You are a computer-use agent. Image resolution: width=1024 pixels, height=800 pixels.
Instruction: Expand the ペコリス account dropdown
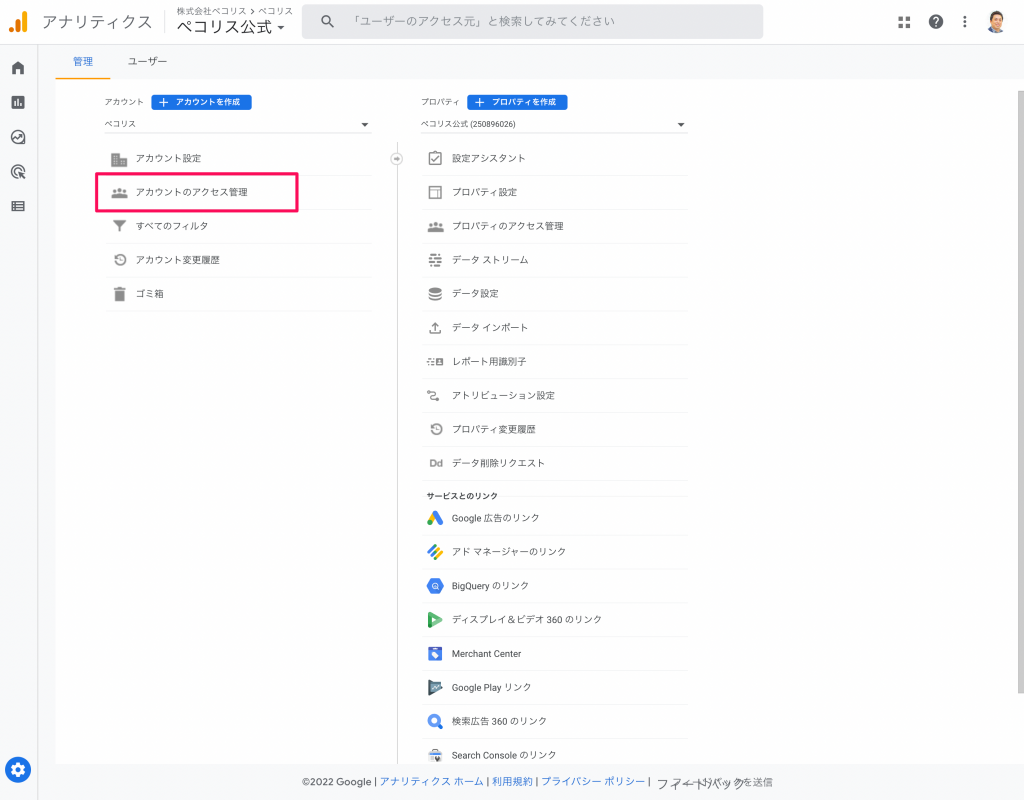coord(238,124)
